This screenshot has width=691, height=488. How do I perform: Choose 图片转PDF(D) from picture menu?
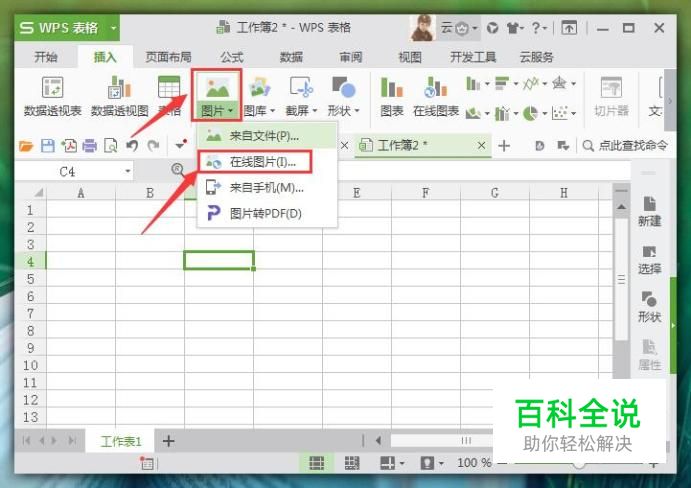pos(267,213)
